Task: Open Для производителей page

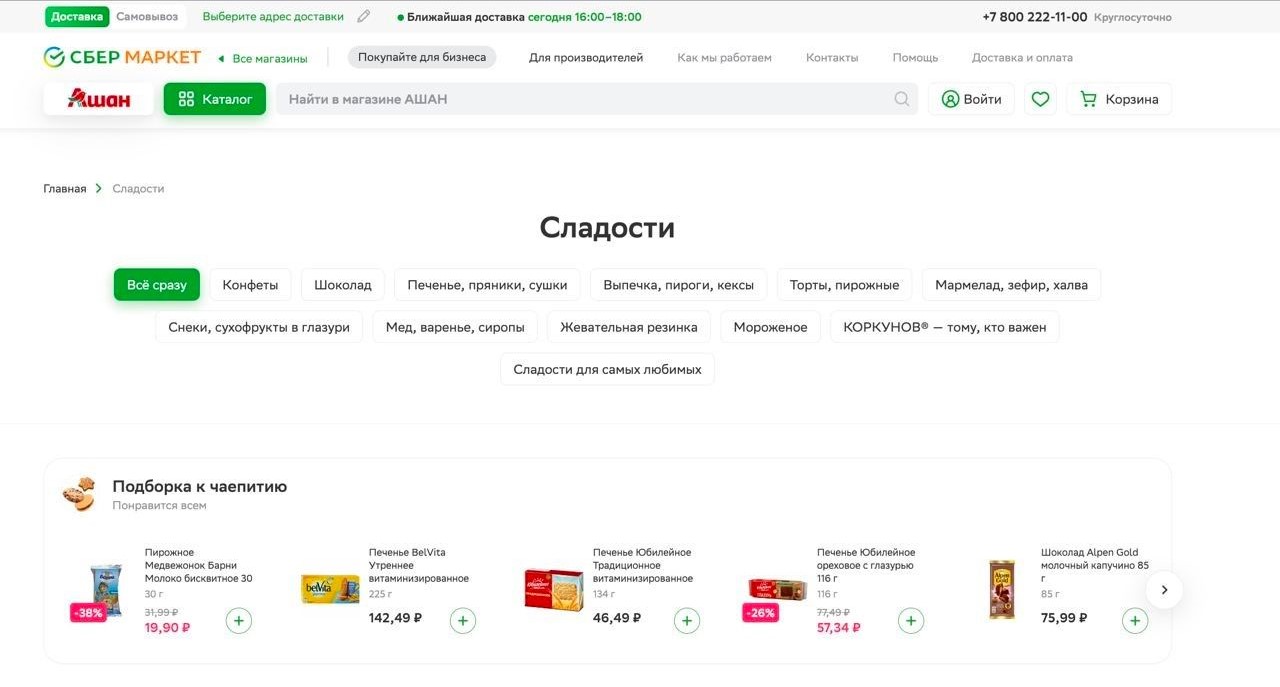Action: (x=586, y=58)
